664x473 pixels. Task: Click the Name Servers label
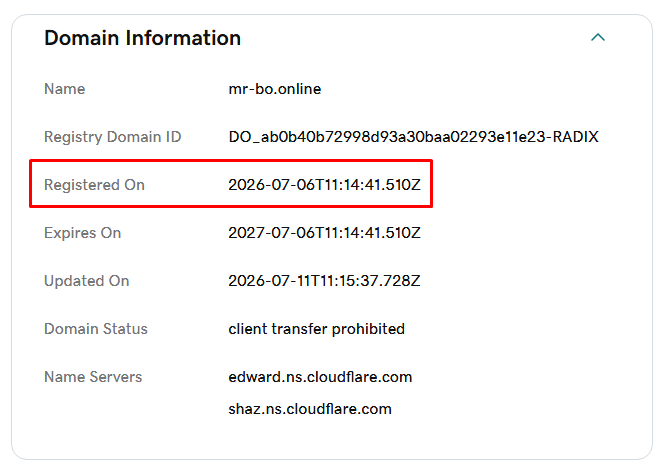click(93, 377)
